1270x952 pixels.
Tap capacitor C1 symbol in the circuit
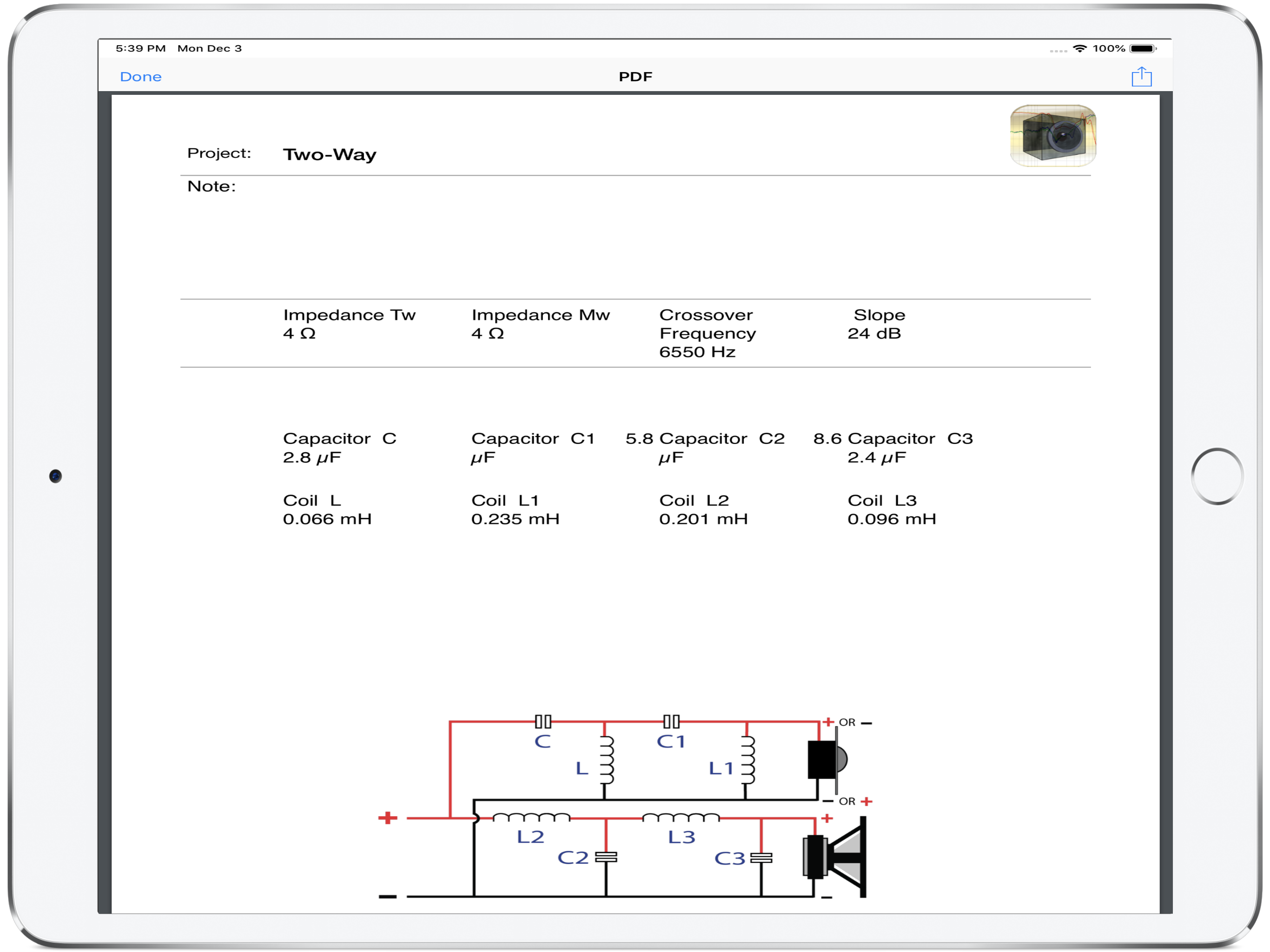pos(671,721)
